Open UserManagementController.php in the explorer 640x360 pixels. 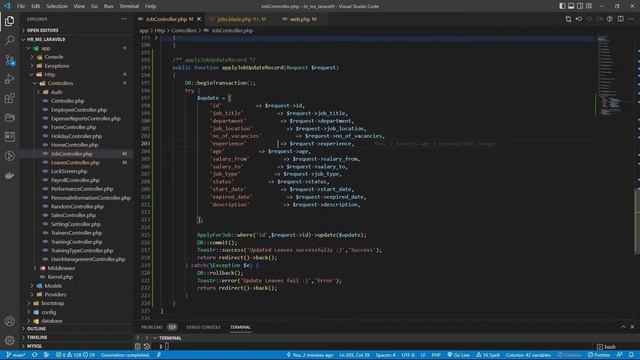pyautogui.click(x=77, y=259)
